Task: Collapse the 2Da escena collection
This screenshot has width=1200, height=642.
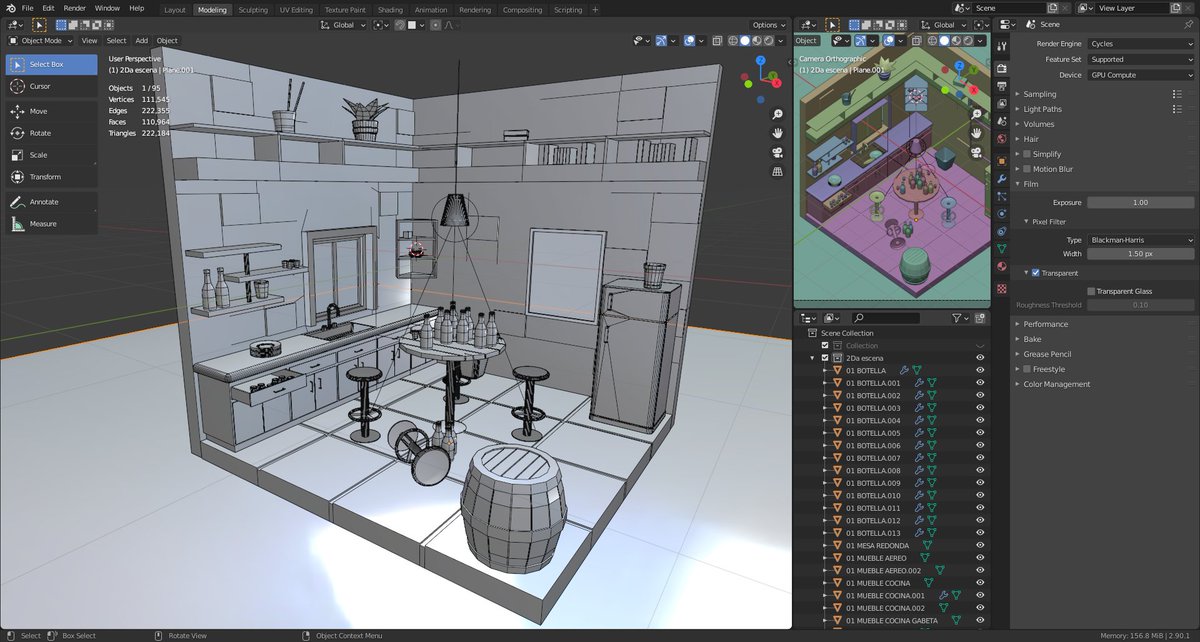Action: click(x=812, y=357)
